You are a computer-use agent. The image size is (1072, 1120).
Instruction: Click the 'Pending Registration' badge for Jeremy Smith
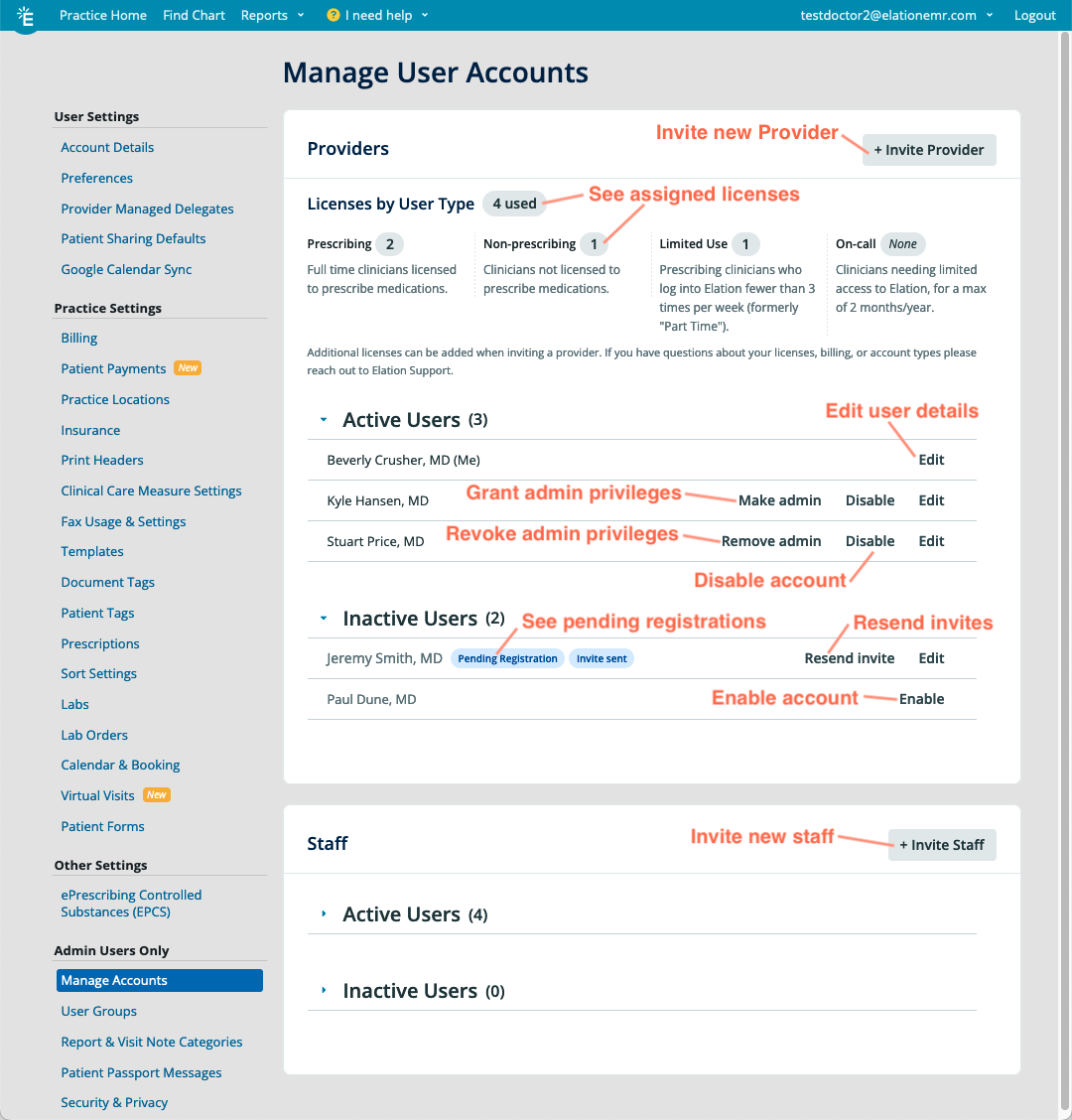click(507, 657)
